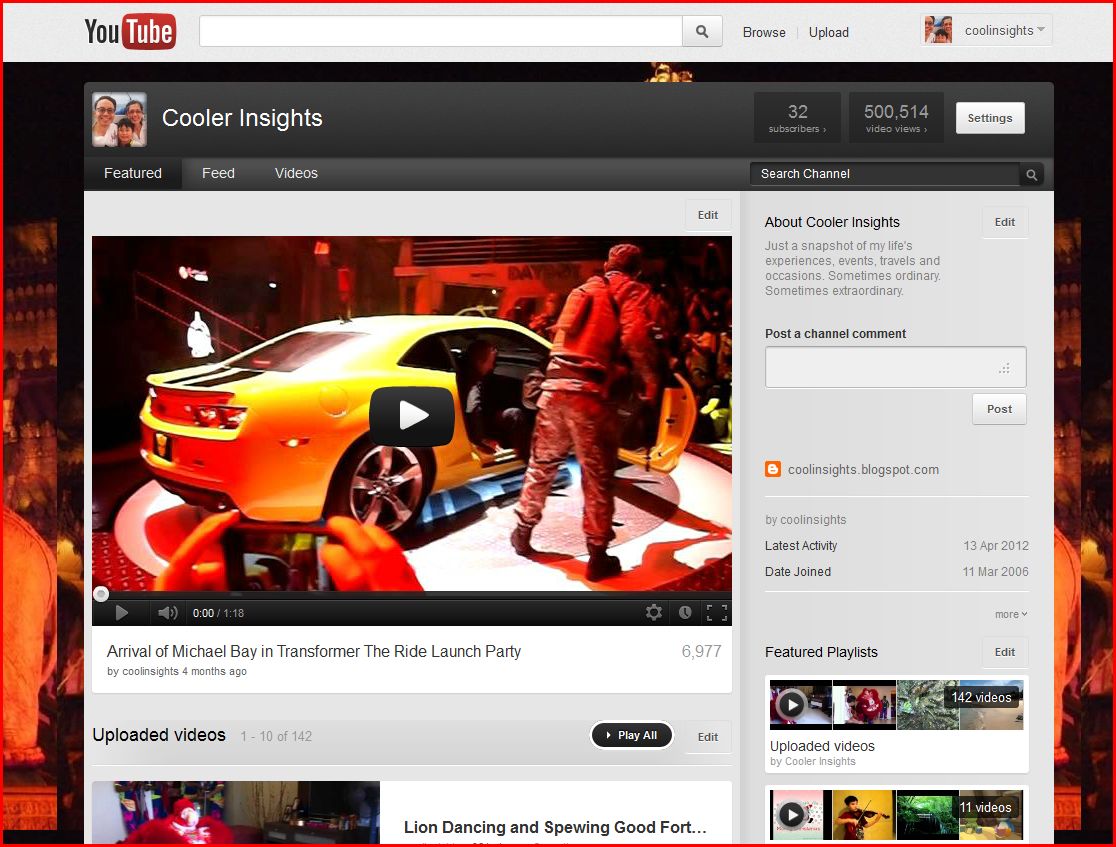Click the Blogger icon beside coolinsights.blogspot.com
The image size is (1116, 847).
773,469
